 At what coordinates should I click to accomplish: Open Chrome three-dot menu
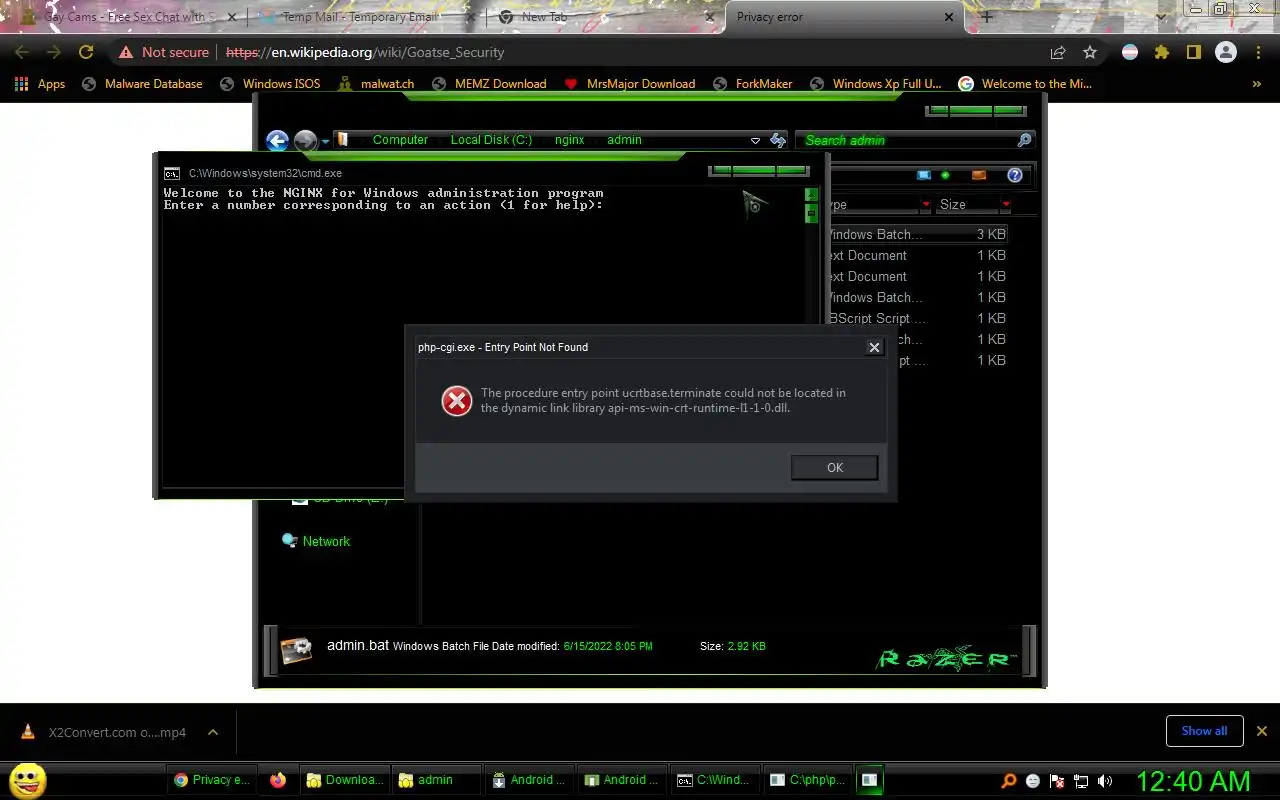[1258, 52]
